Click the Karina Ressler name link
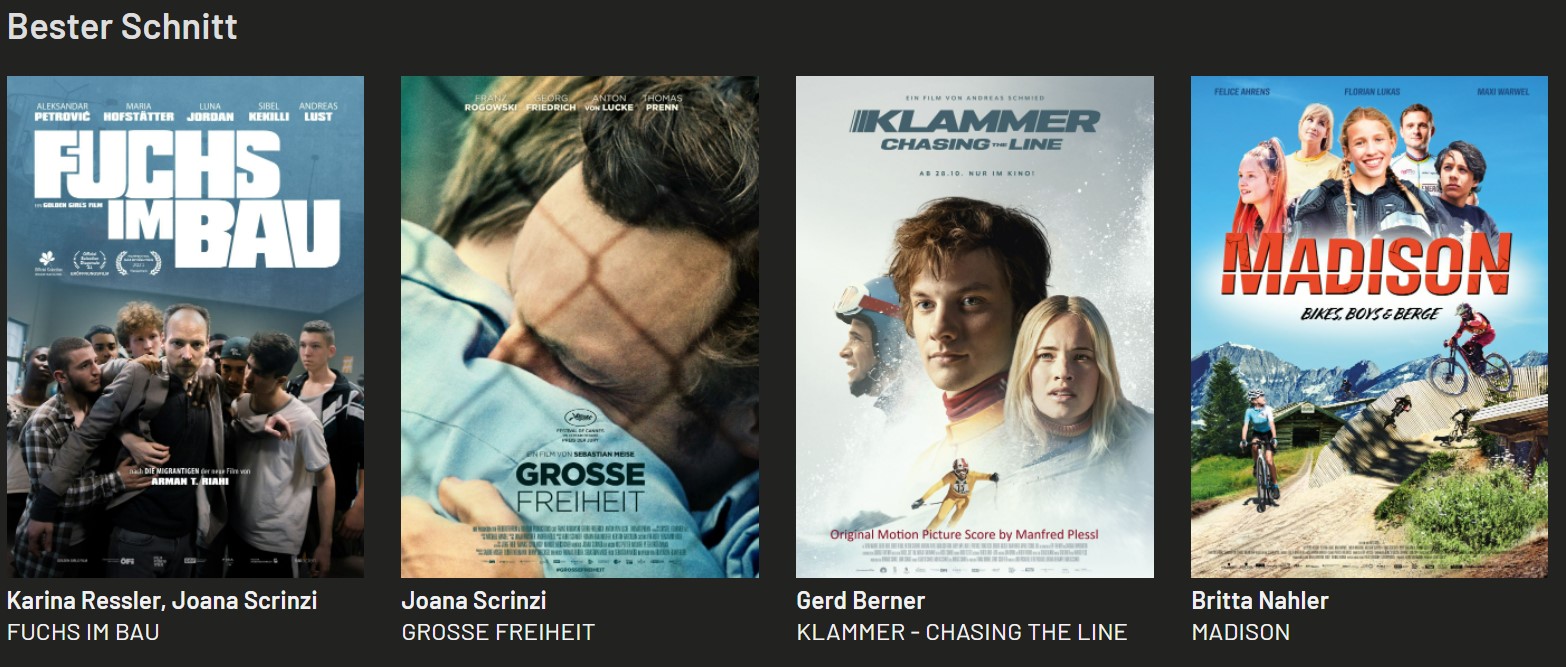Image resolution: width=1566 pixels, height=667 pixels. click(85, 601)
